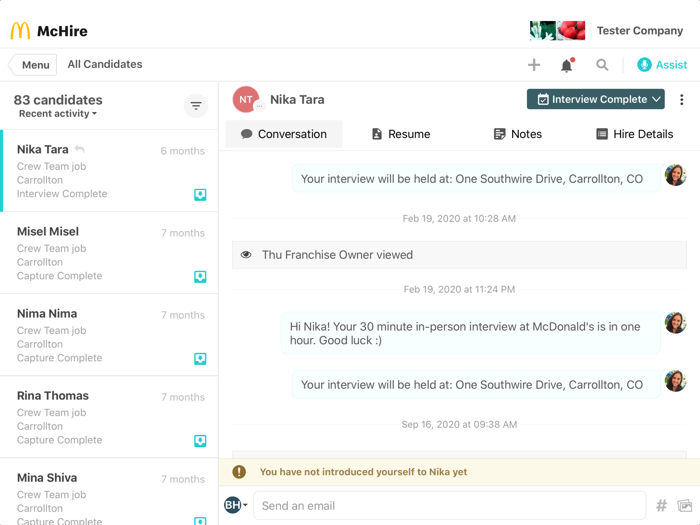Click the hashtag templates icon
Viewport: 700px width, 525px height.
661,506
